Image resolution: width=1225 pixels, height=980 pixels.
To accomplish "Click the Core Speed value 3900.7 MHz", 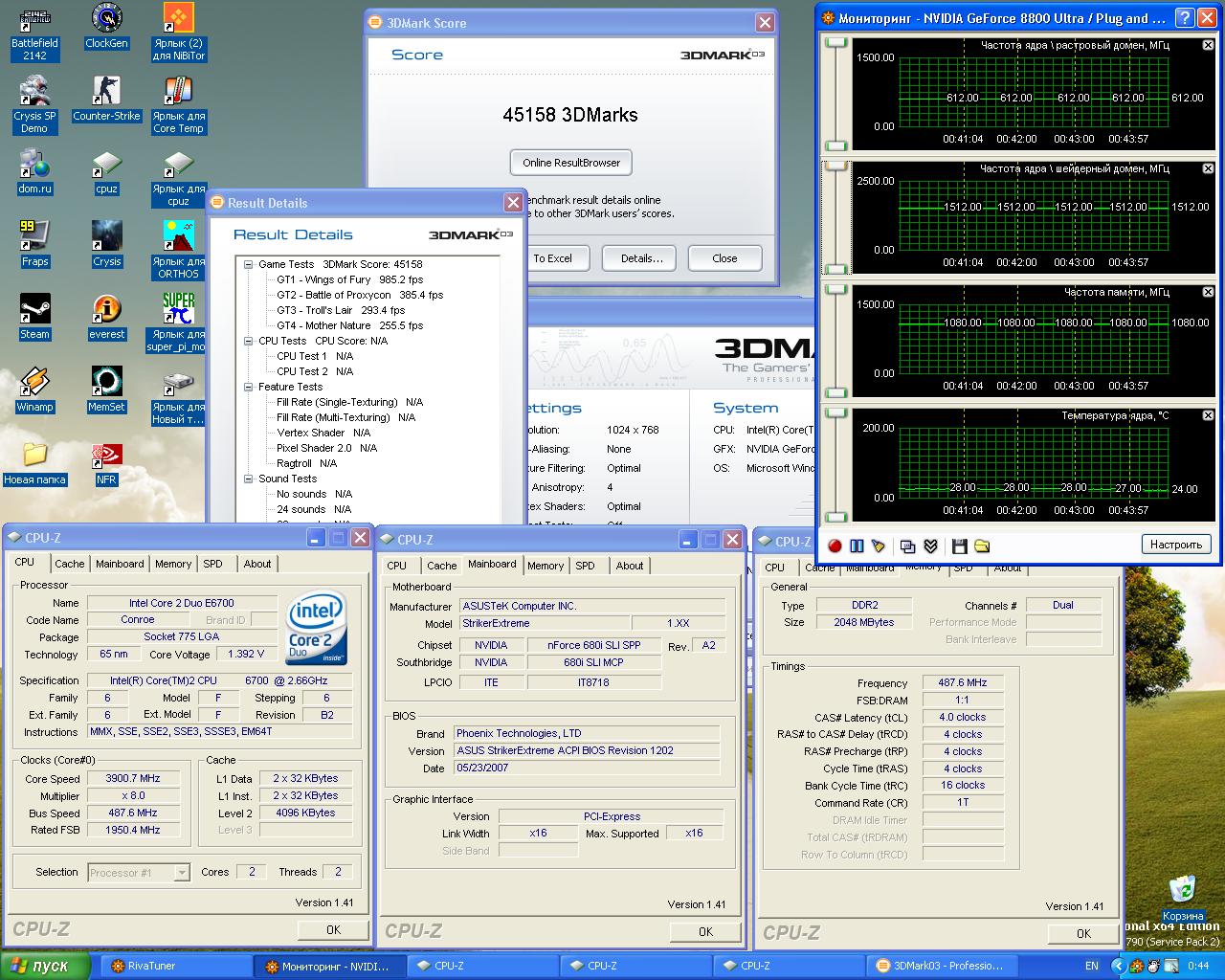I will pos(133,778).
